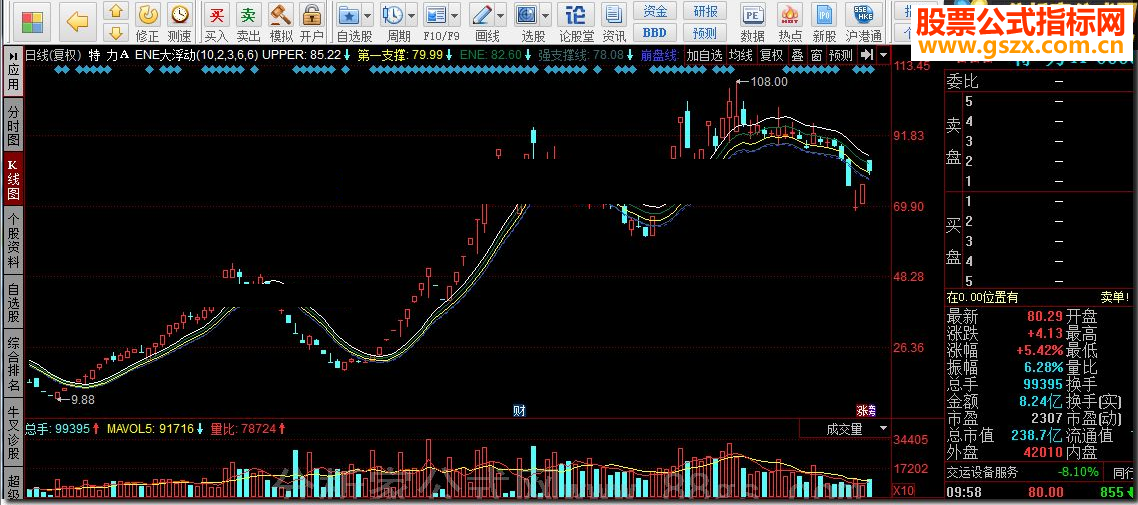Open the 买入 buy icon
Image resolution: width=1138 pixels, height=505 pixels.
(x=216, y=22)
